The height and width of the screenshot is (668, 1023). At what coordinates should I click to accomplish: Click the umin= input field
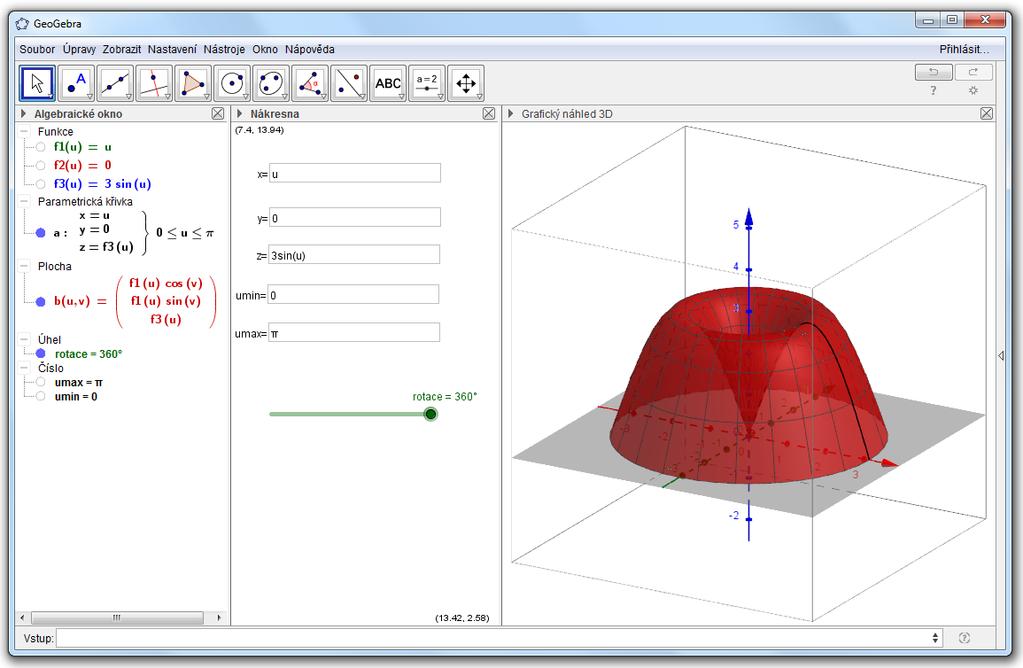point(354,295)
